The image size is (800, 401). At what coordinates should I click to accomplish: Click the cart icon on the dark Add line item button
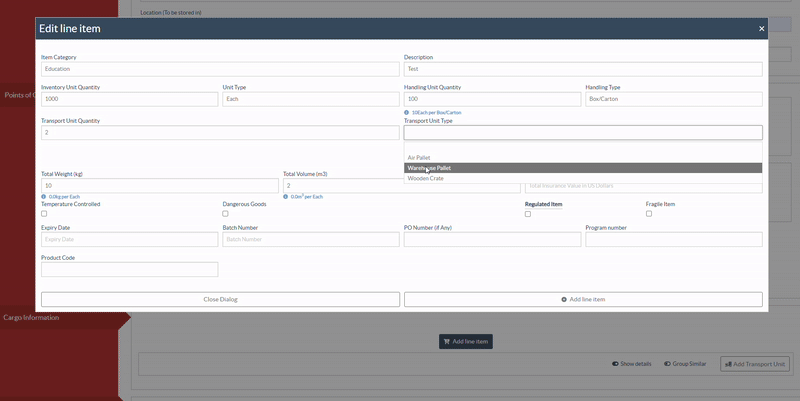(447, 342)
